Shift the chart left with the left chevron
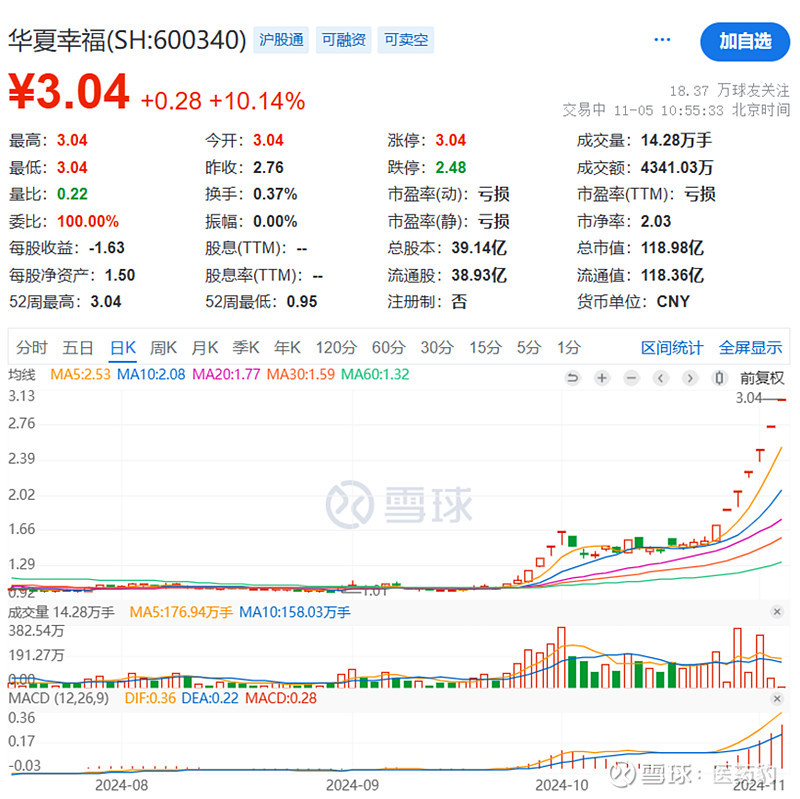The width and height of the screenshot is (800, 799). coord(661,378)
